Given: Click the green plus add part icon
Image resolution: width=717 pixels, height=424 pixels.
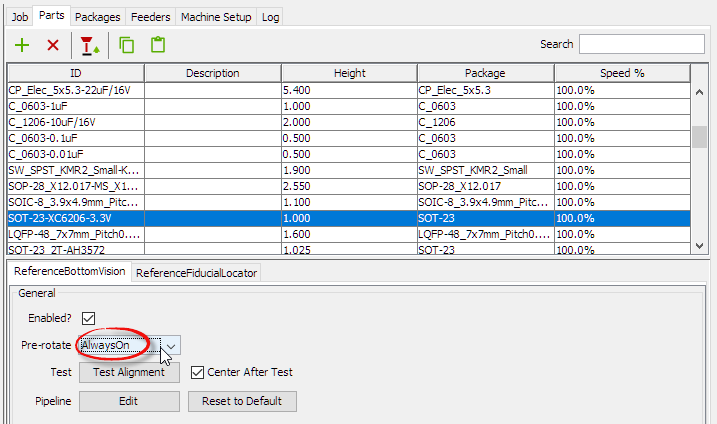Looking at the screenshot, I should click(x=22, y=45).
